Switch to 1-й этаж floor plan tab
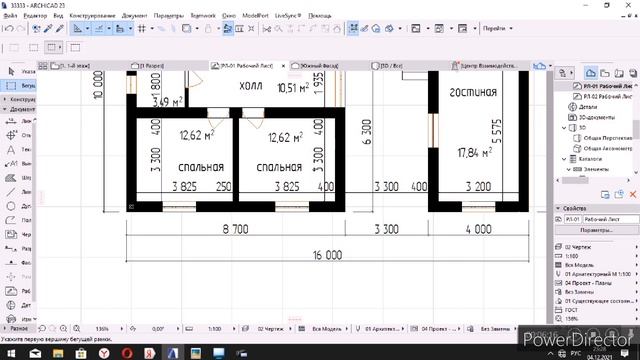 pos(75,66)
